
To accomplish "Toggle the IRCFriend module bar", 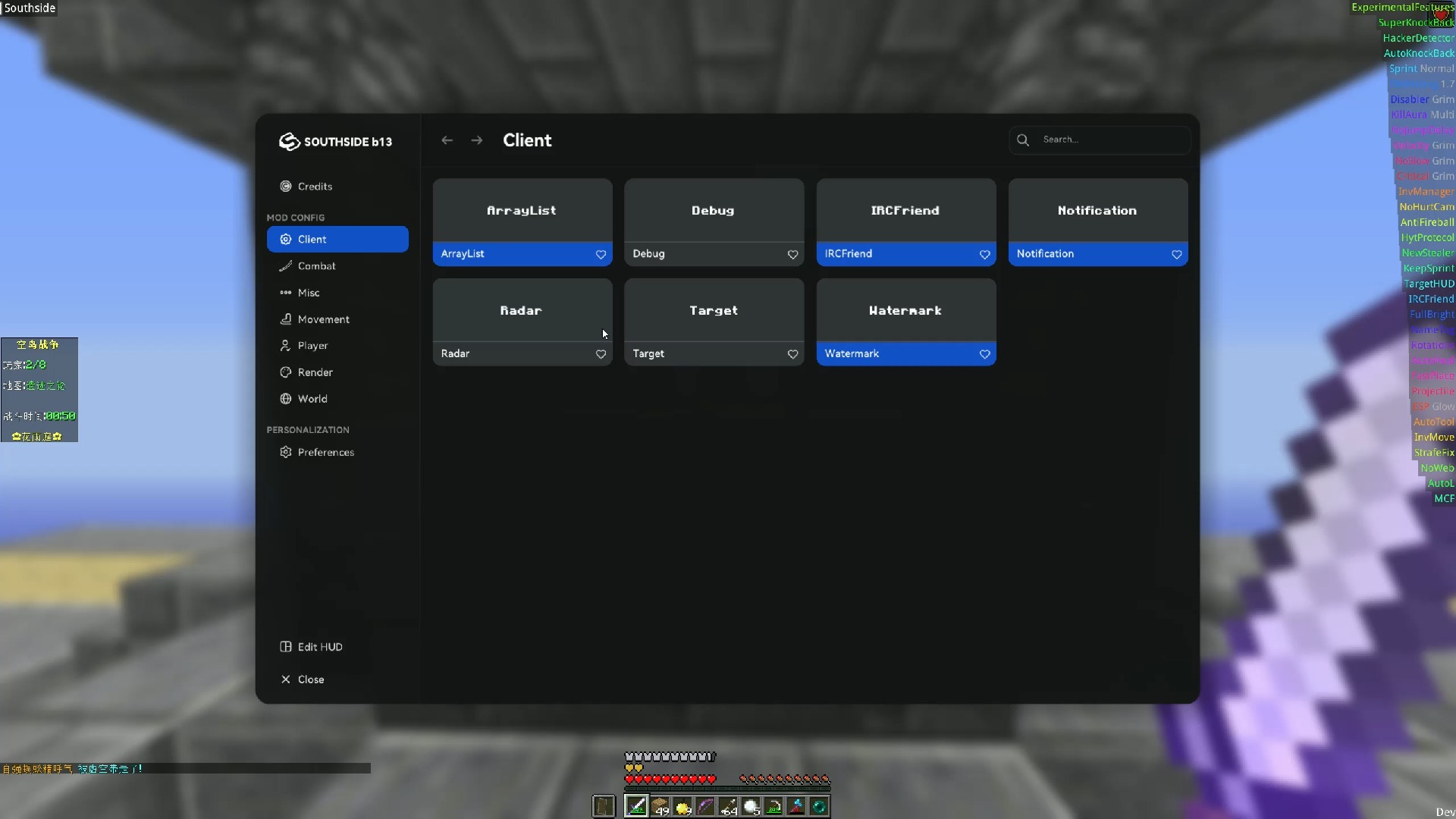I will point(906,254).
